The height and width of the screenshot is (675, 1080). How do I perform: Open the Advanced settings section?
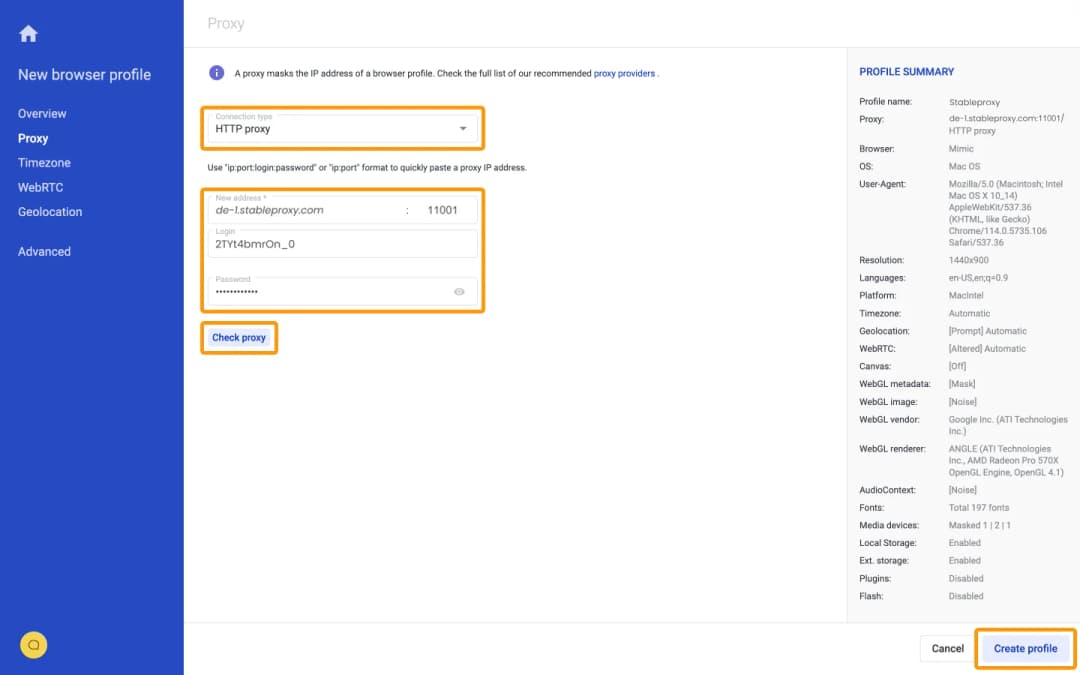coord(44,252)
